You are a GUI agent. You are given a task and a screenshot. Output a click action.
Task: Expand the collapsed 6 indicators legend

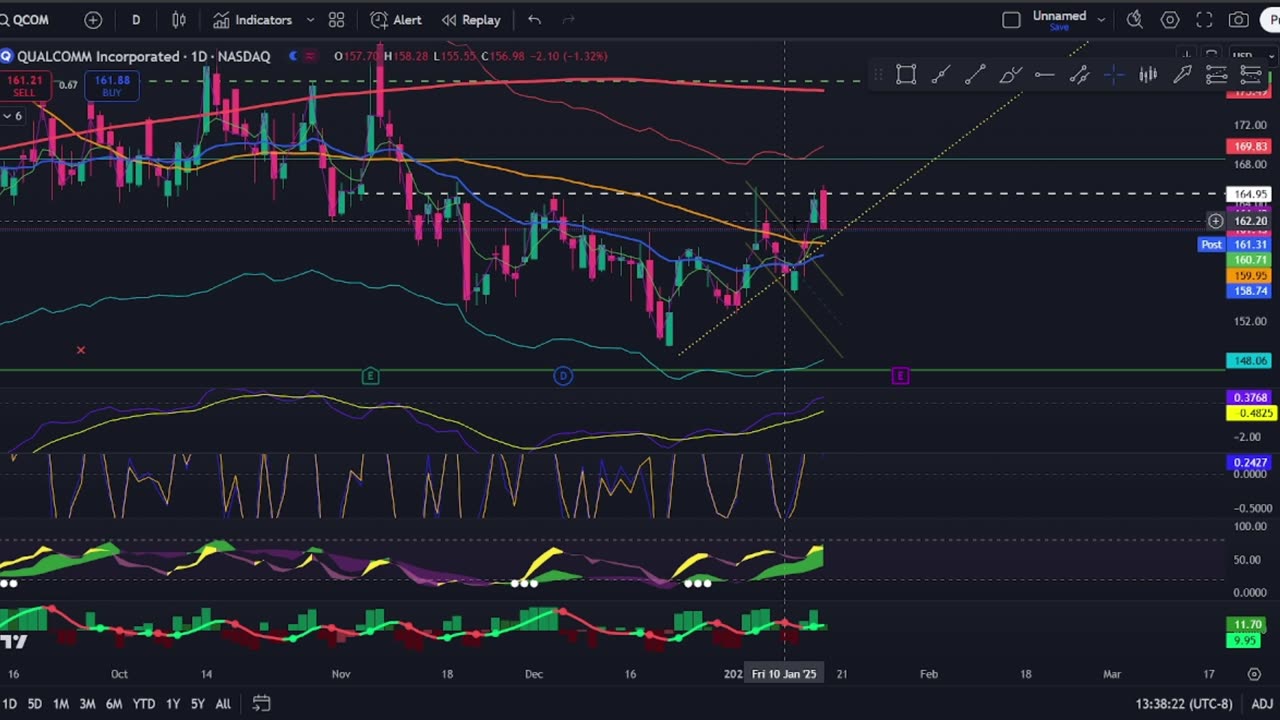click(x=12, y=116)
